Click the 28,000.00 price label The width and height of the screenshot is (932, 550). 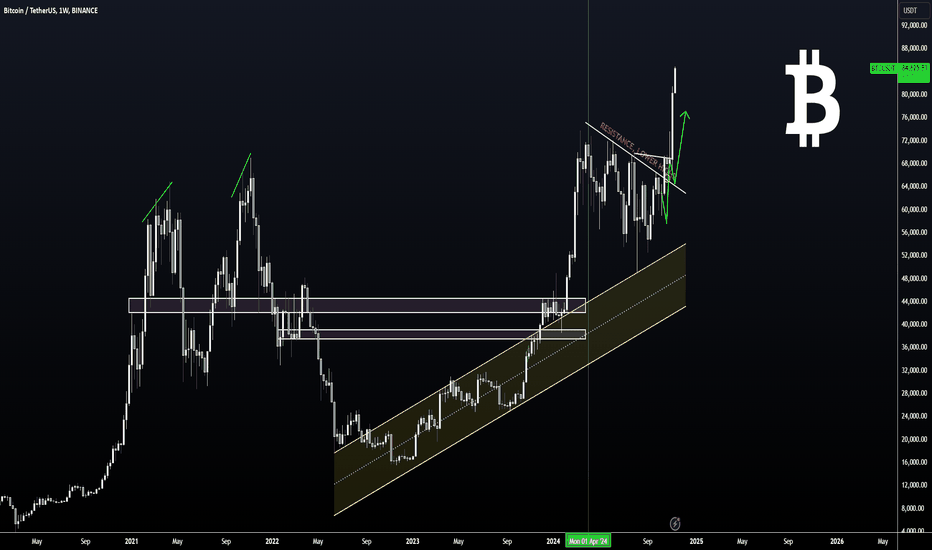pos(914,394)
